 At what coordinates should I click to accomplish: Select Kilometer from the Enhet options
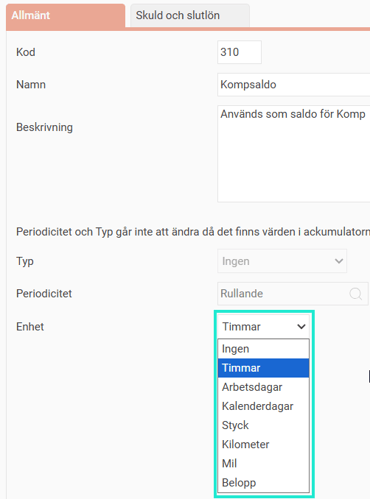click(x=264, y=444)
